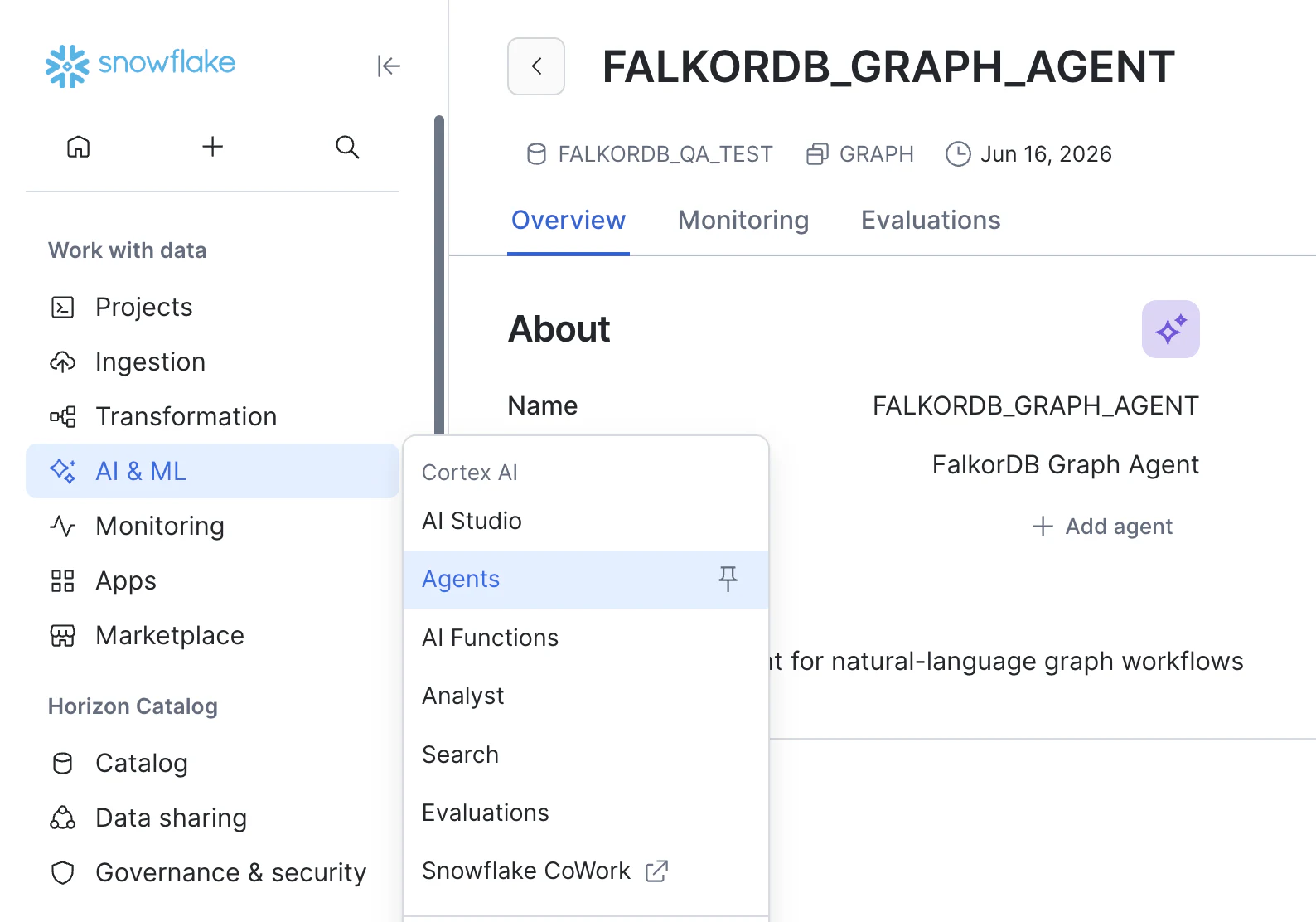Open Apps in the sidebar

212,580
